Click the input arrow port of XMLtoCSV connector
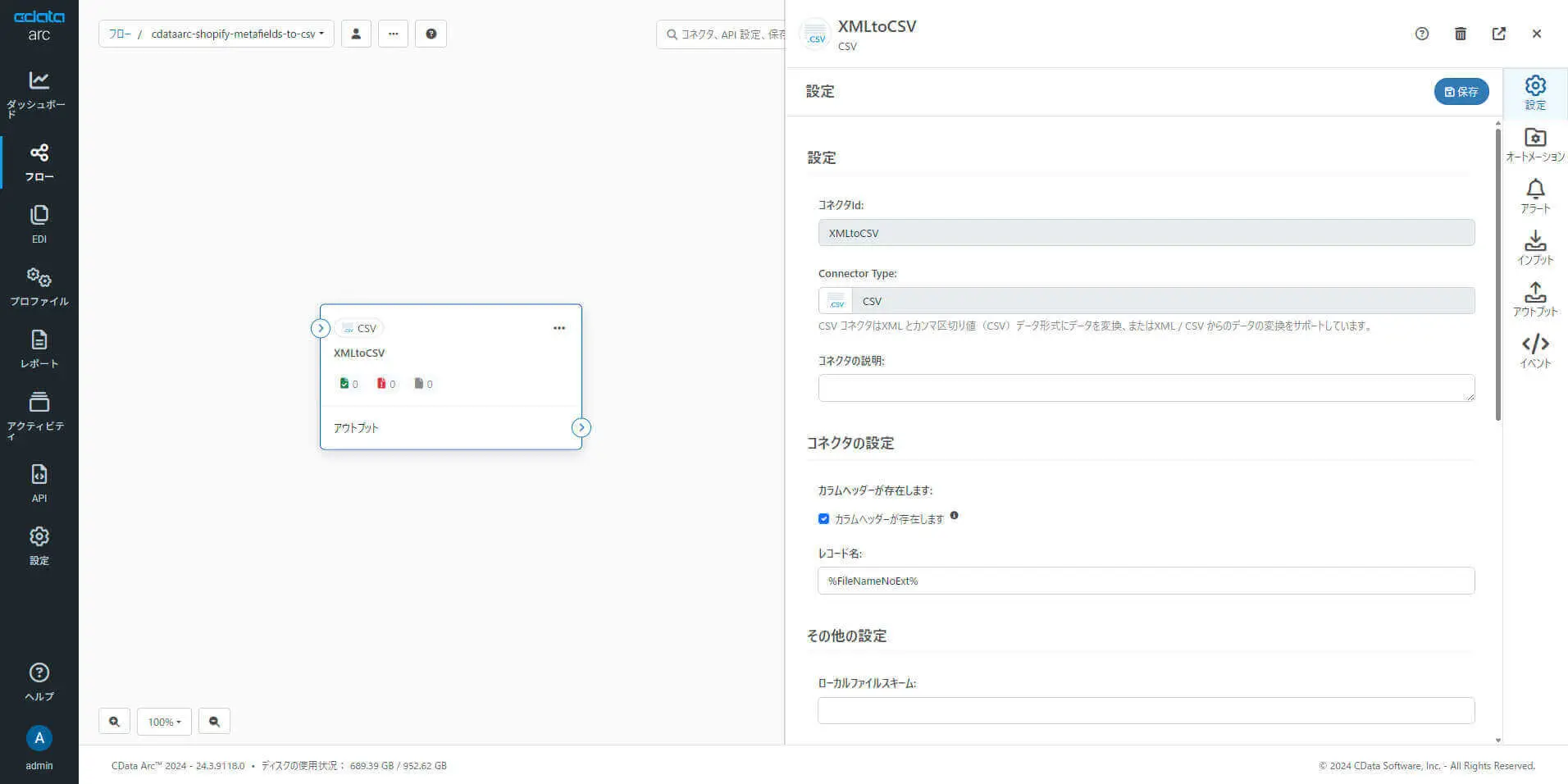Image resolution: width=1568 pixels, height=784 pixels. (321, 328)
